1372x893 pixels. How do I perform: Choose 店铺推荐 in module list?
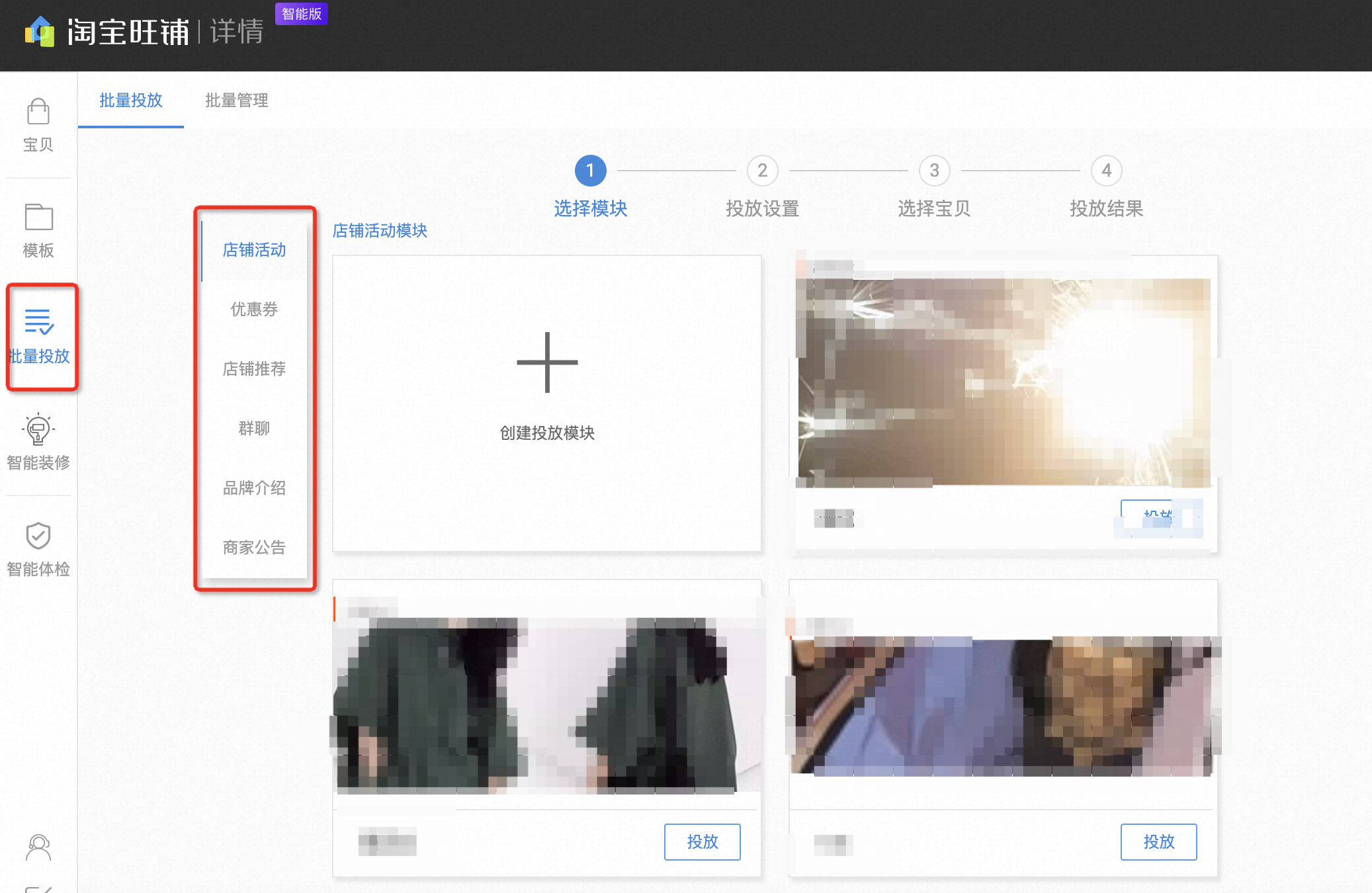point(254,368)
